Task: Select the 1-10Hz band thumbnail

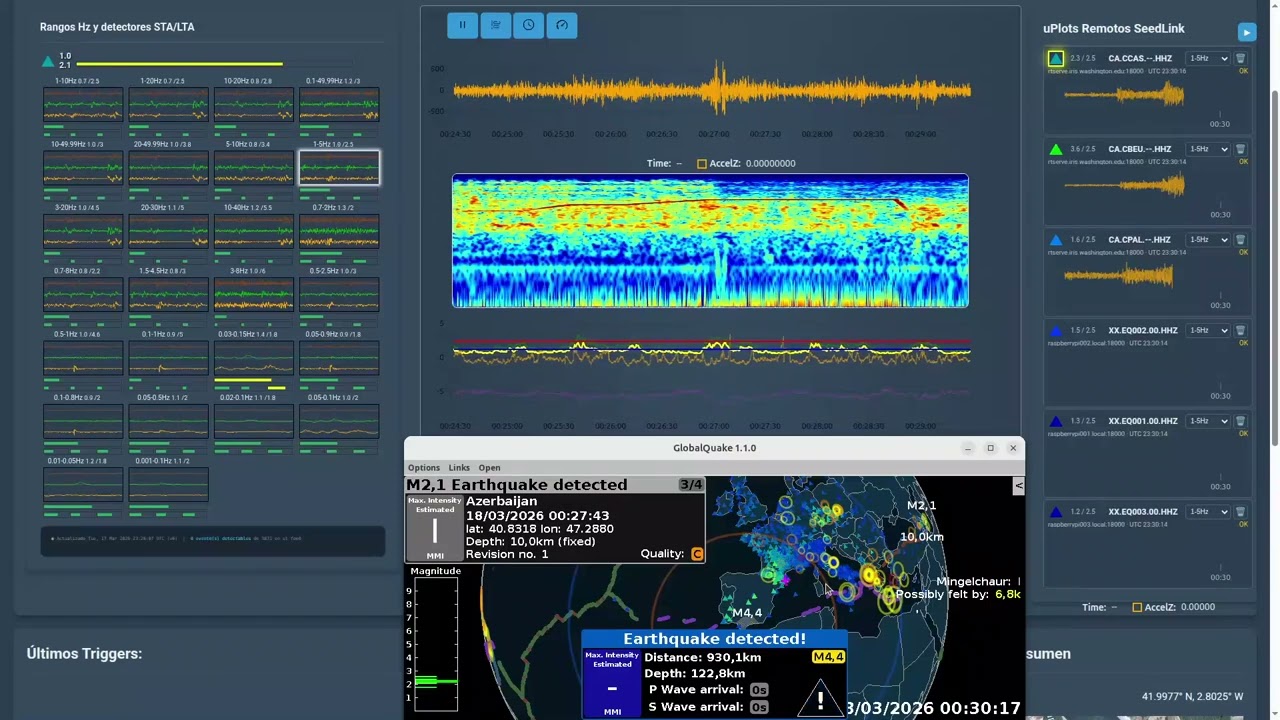Action: (x=83, y=105)
